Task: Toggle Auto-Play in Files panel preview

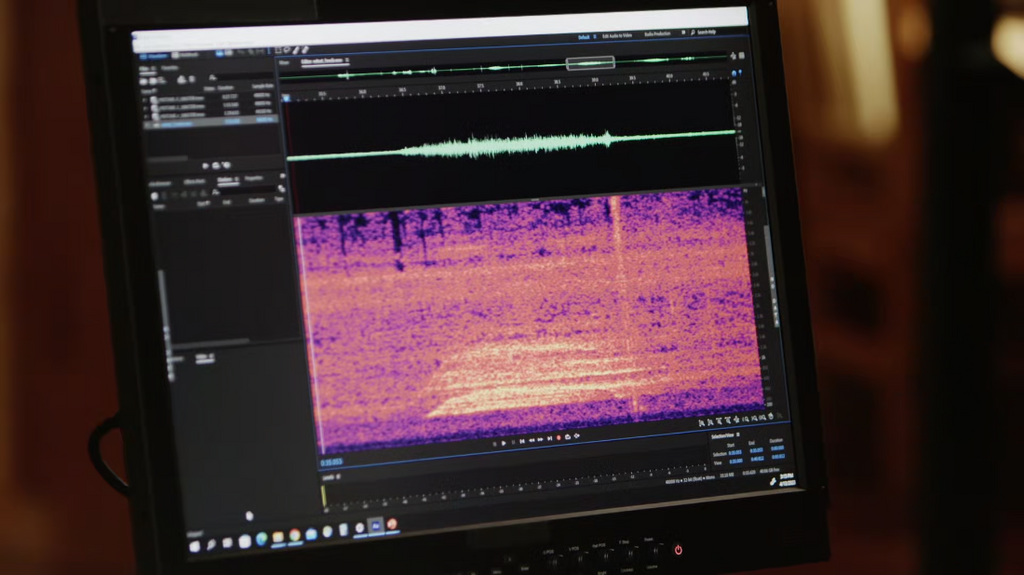Action: pyautogui.click(x=227, y=165)
